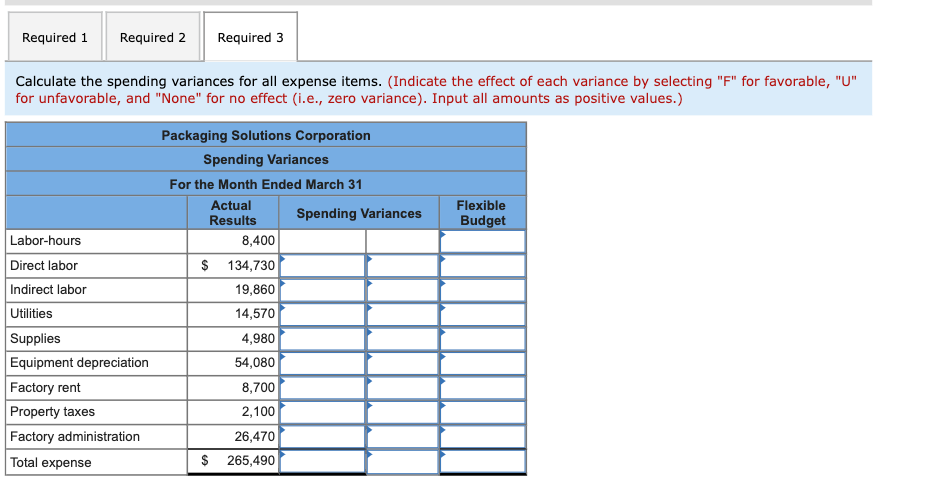Click the Flexible Budget column header
This screenshot has height=482, width=932.
click(482, 213)
